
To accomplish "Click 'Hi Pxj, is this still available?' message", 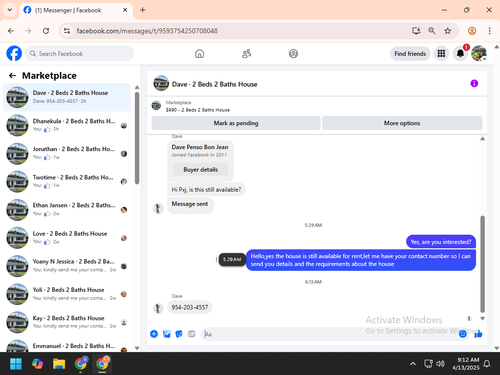I will click(x=206, y=189).
